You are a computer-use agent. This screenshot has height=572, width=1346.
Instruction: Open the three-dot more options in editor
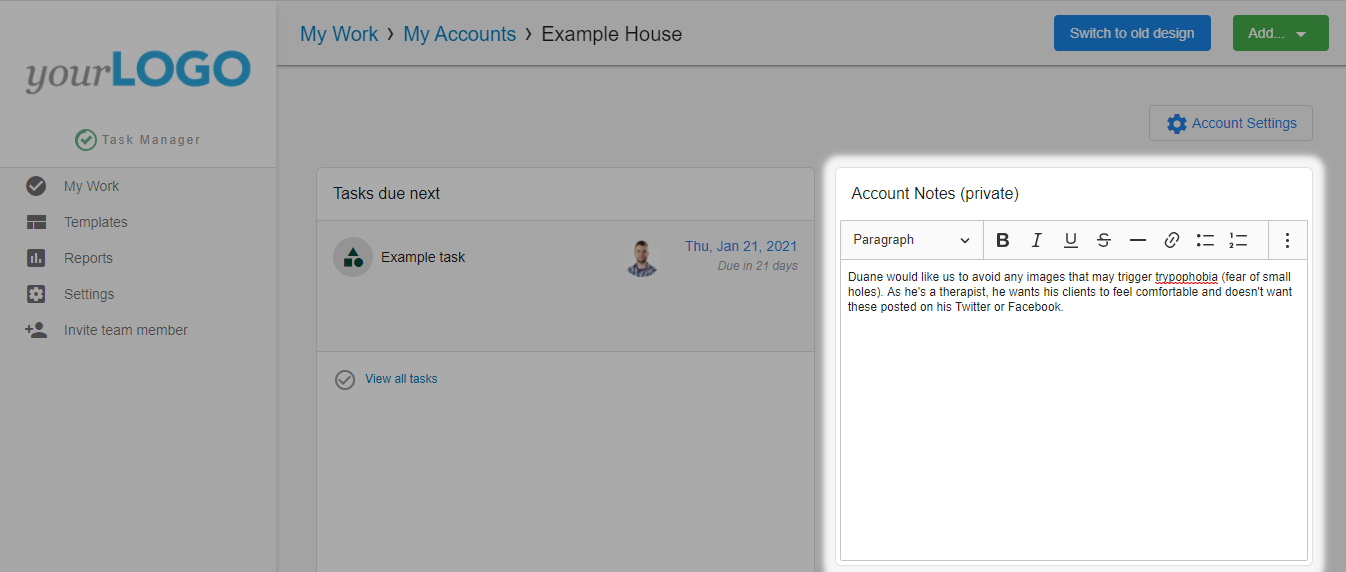(x=1287, y=240)
